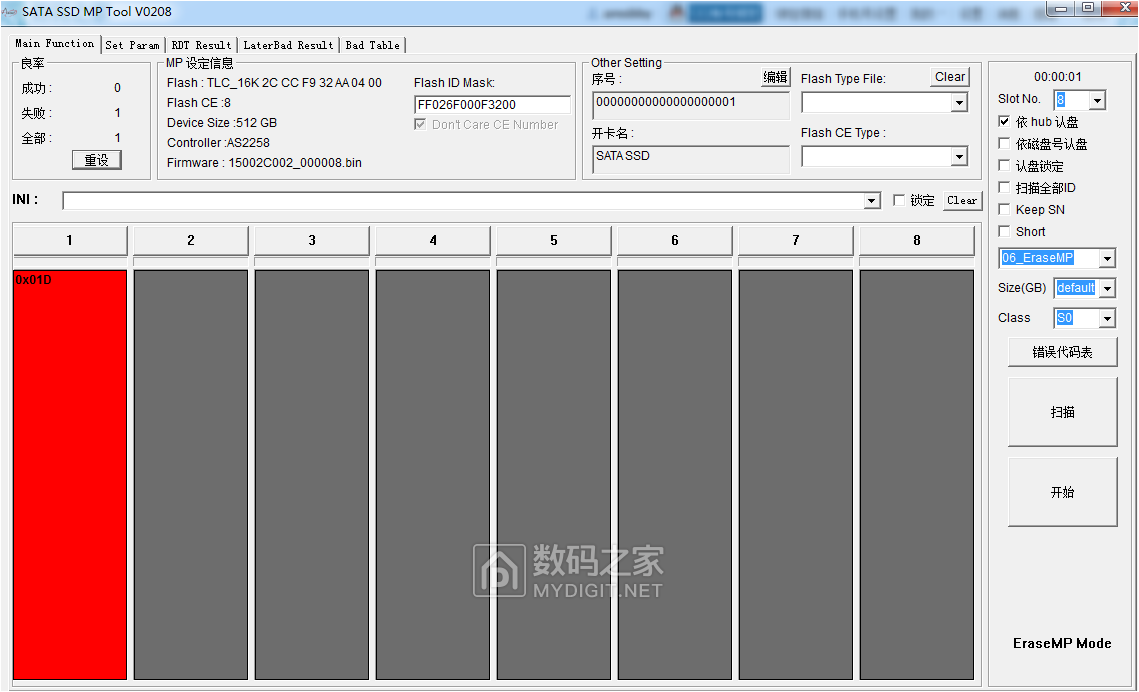Click slot 8 header button
The image size is (1139, 692).
(917, 240)
